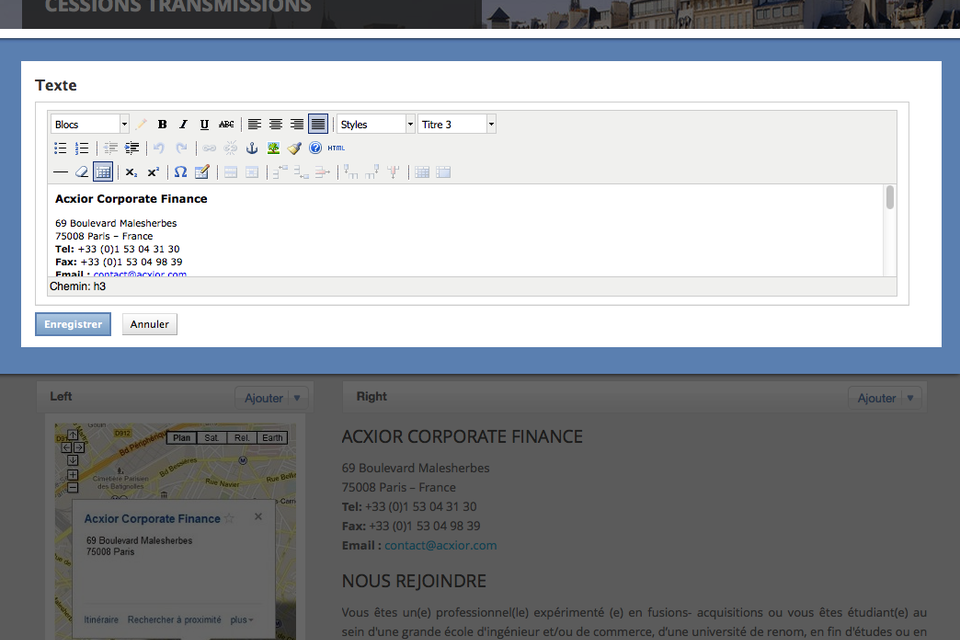Insert special character via Omega icon
960x640 pixels.
tap(181, 172)
